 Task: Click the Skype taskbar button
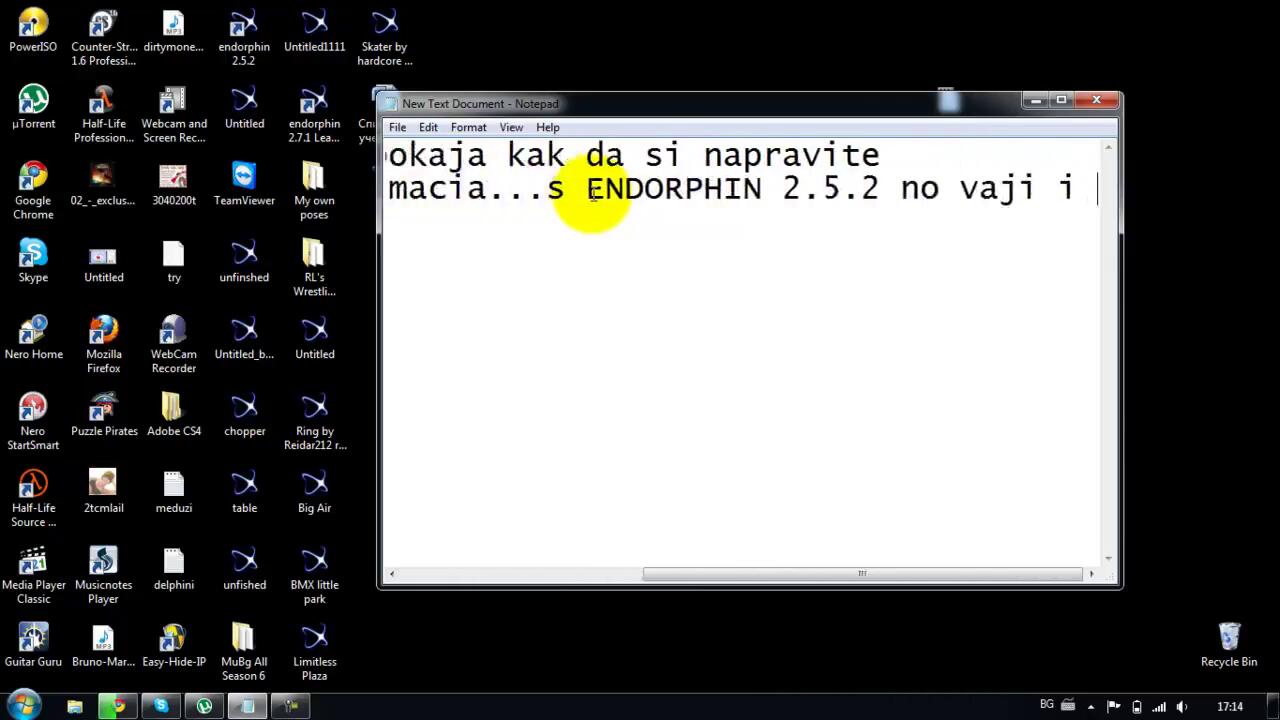point(161,706)
